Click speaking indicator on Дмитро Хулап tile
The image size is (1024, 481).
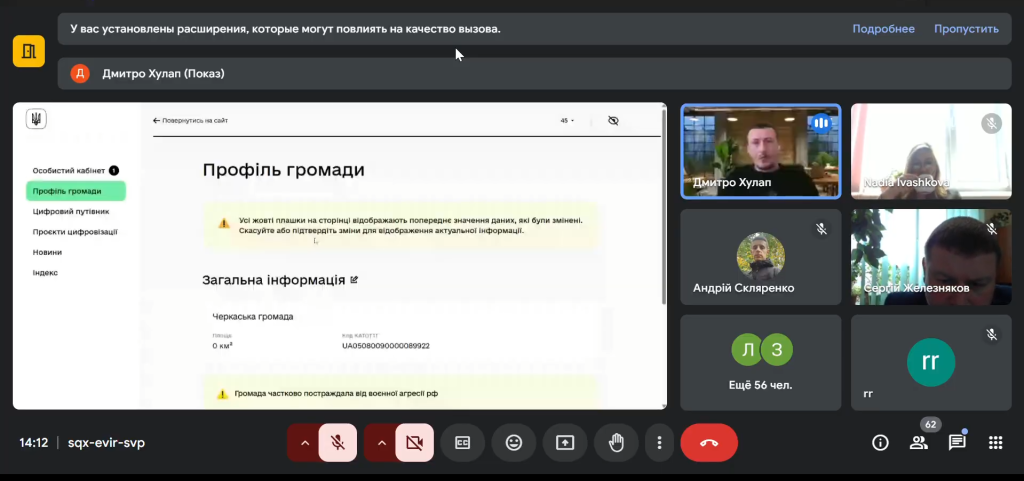(822, 123)
